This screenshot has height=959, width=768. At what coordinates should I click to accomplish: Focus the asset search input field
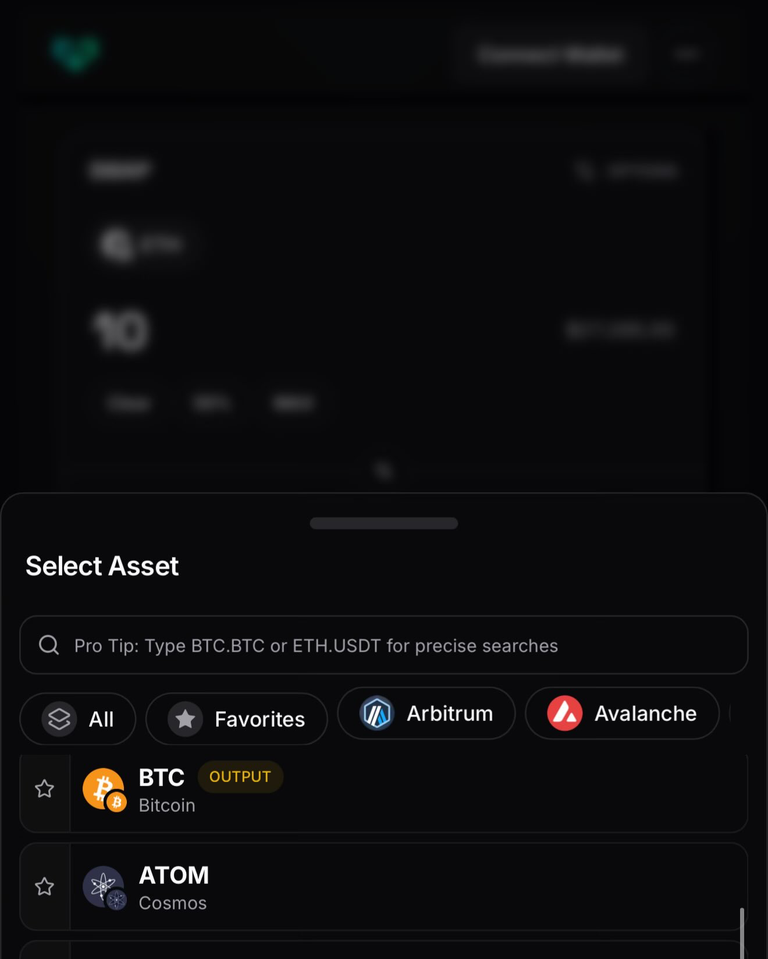[384, 645]
